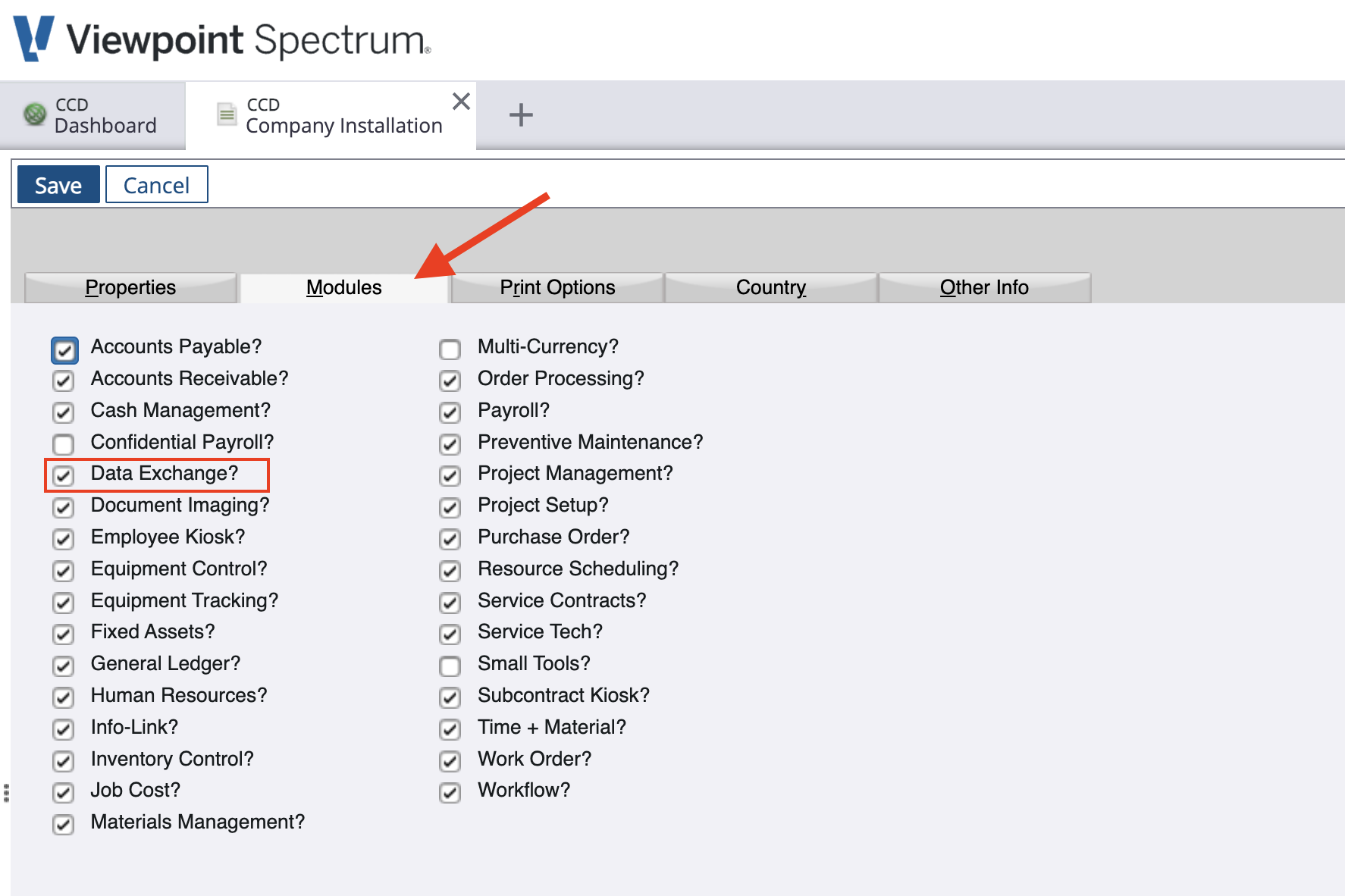Toggle the General Ledger checkbox
This screenshot has width=1345, height=896.
click(x=64, y=666)
